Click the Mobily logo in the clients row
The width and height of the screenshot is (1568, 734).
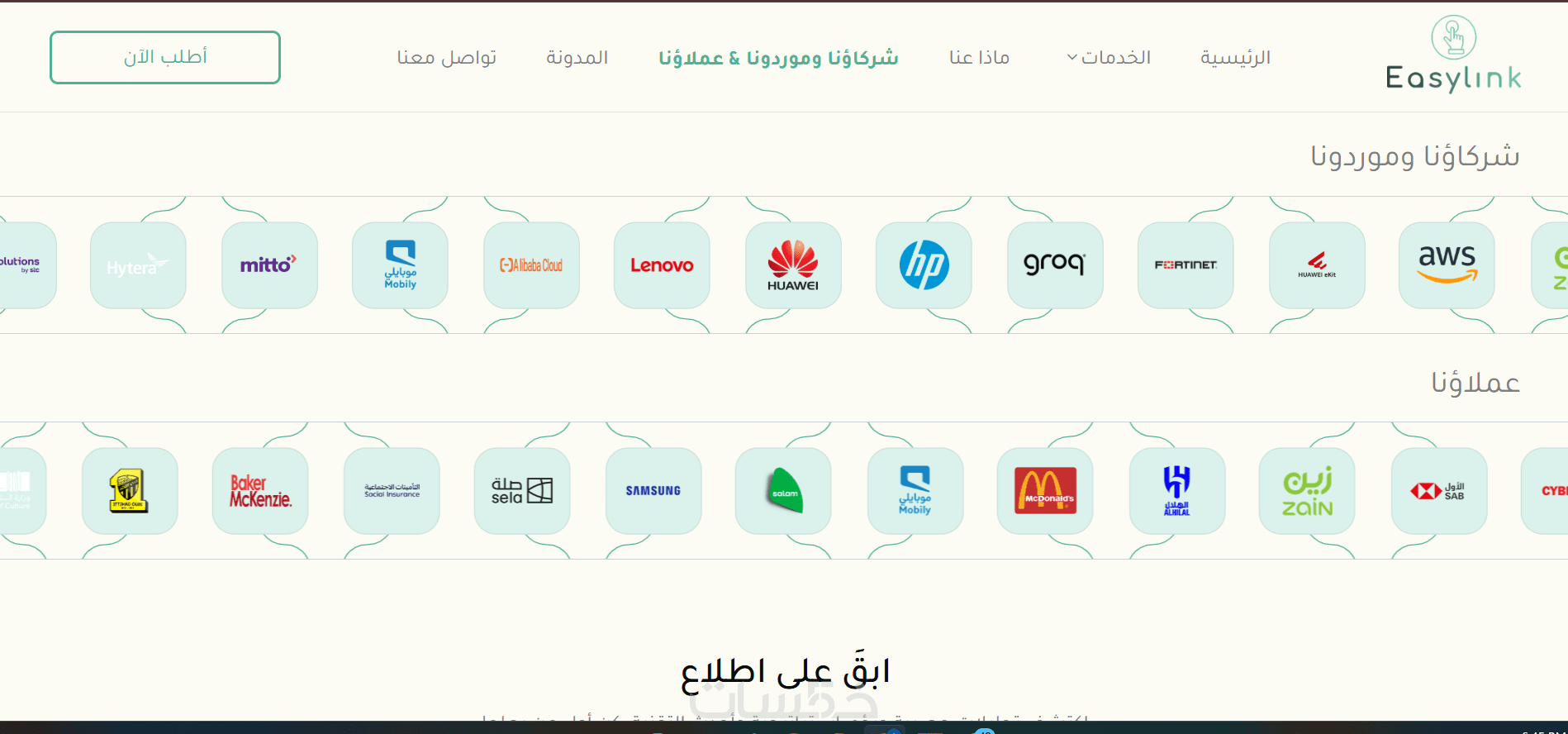(x=915, y=491)
